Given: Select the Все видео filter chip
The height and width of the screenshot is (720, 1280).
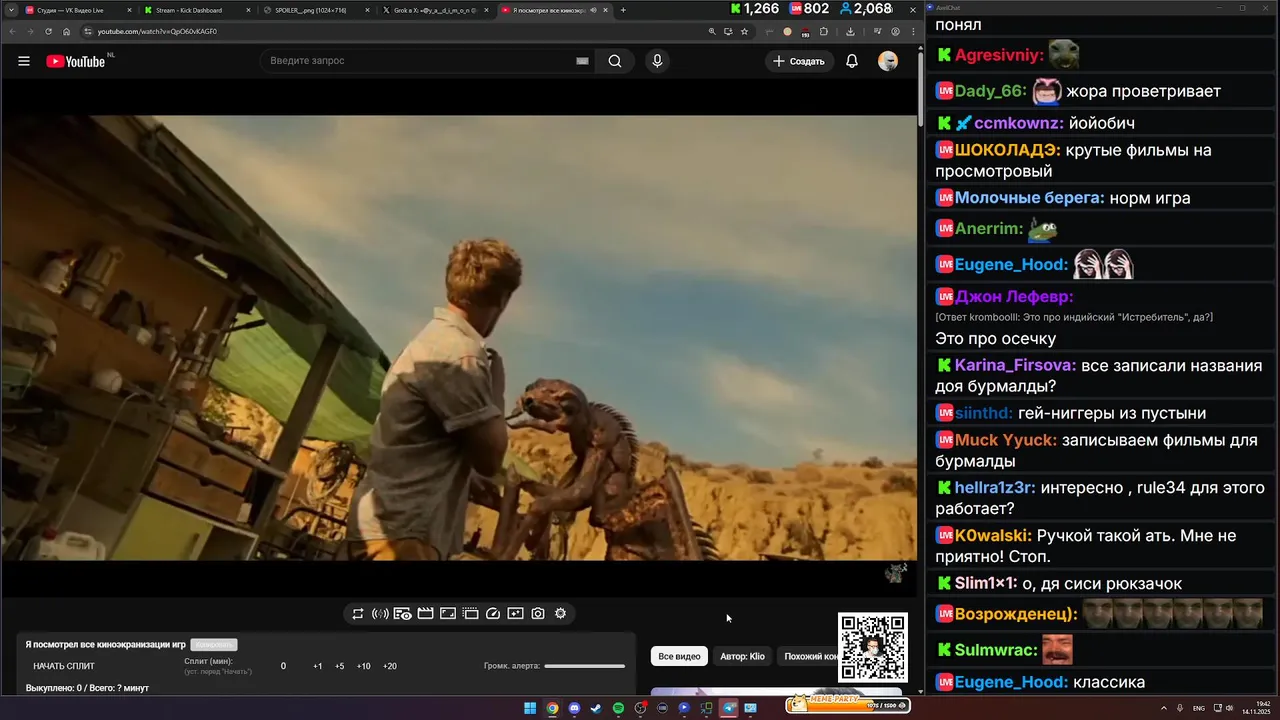Looking at the screenshot, I should click(679, 656).
